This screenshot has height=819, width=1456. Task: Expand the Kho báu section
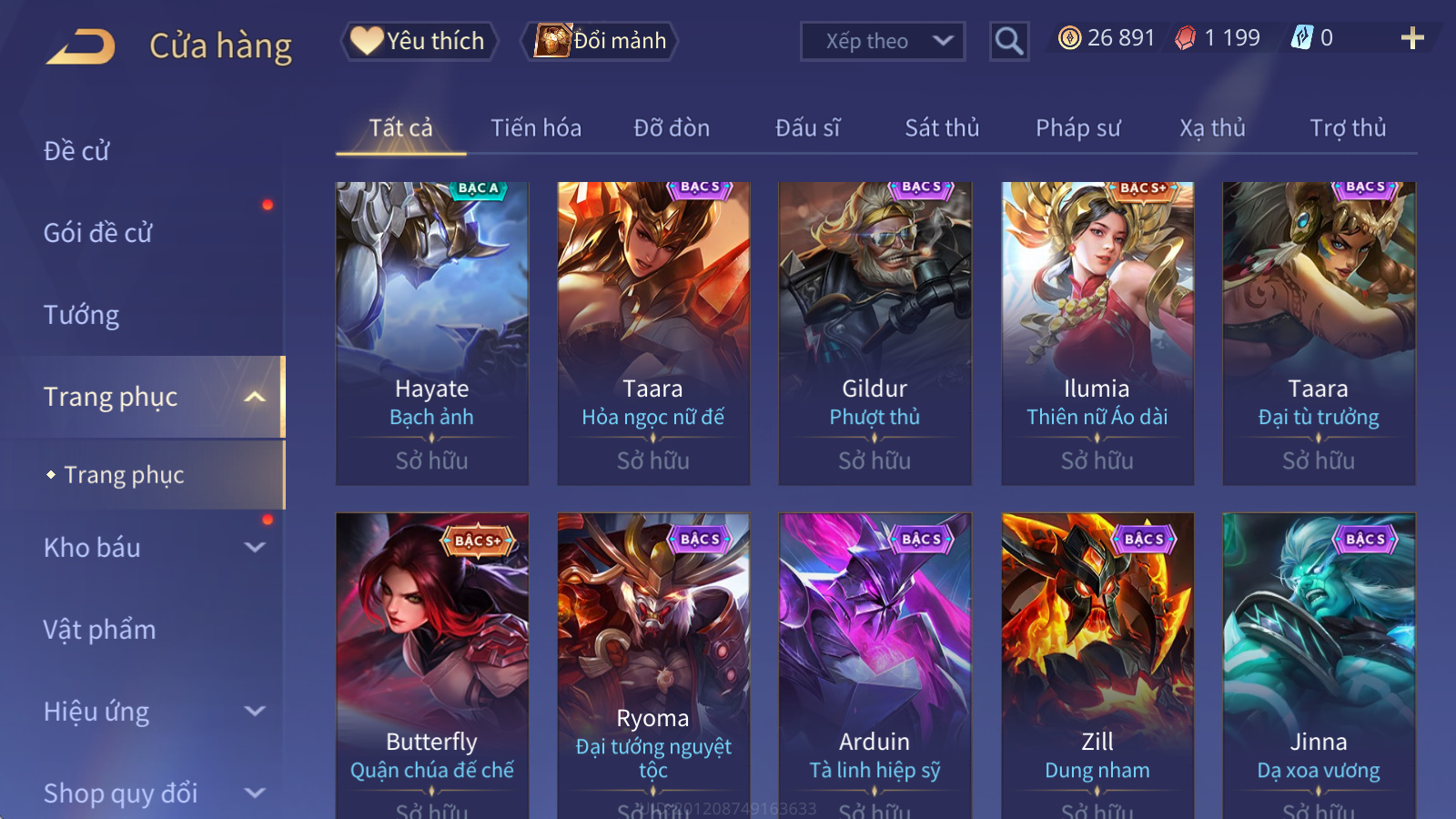tap(255, 548)
